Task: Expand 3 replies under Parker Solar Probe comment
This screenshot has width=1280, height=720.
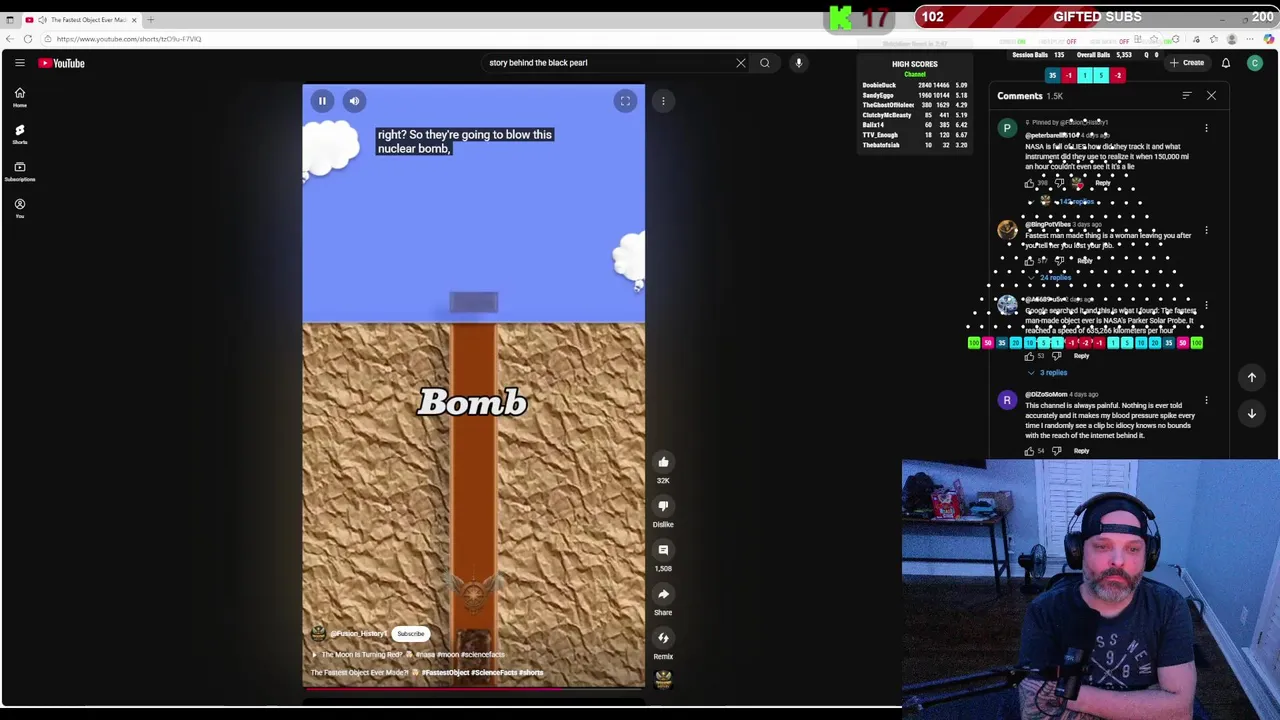Action: [1047, 372]
